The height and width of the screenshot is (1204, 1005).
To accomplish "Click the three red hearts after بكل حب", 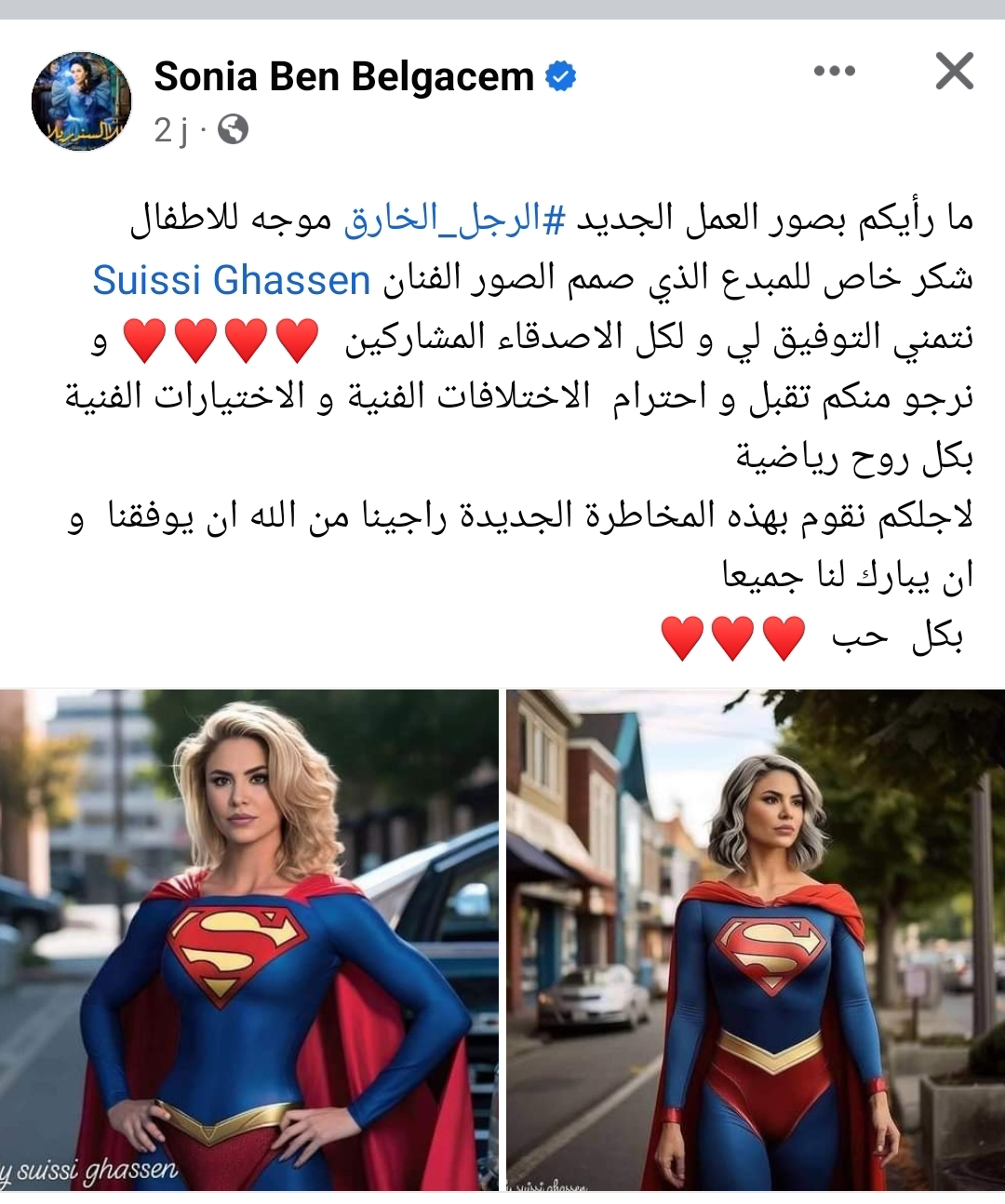I will click(733, 637).
